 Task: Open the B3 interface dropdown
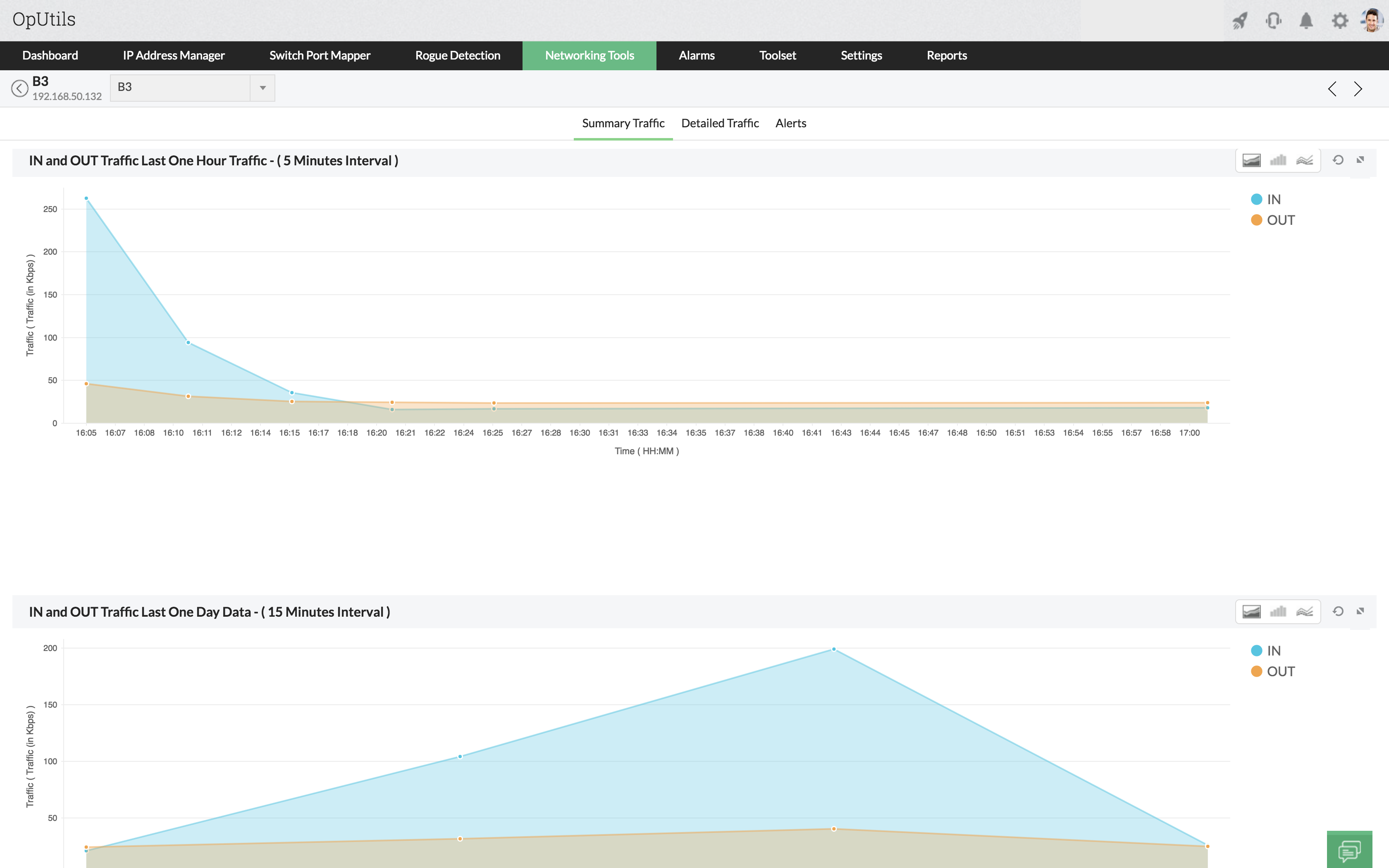[x=263, y=88]
